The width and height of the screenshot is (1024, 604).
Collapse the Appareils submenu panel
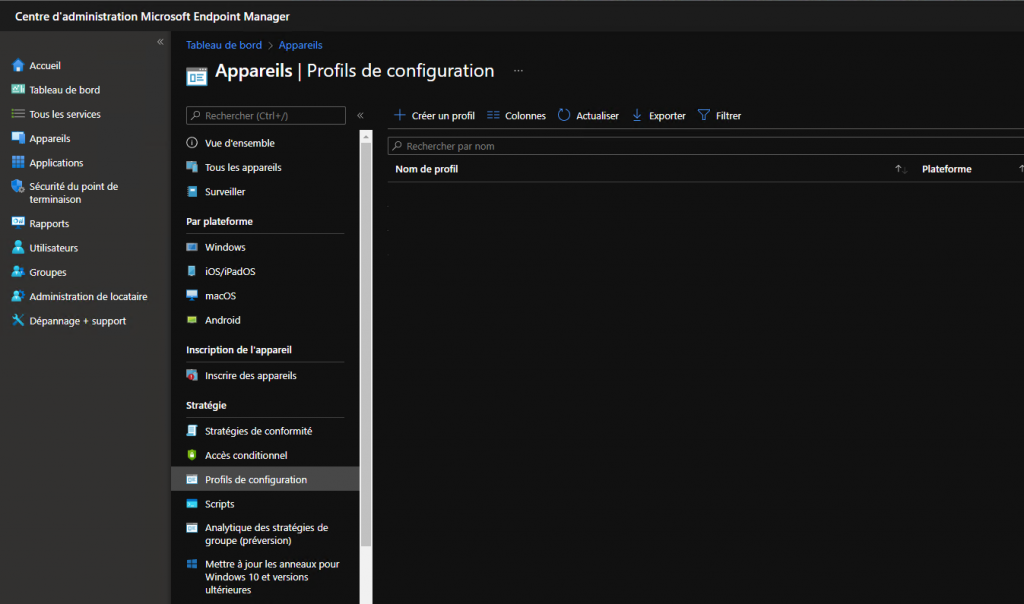[x=360, y=116]
